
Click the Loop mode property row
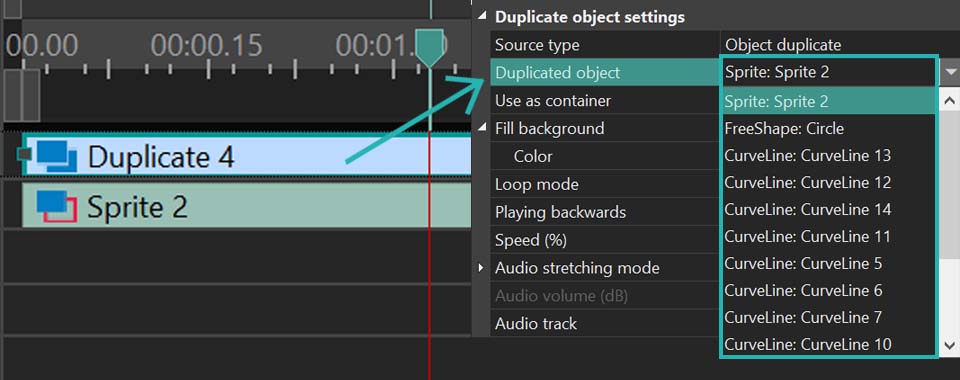(x=606, y=184)
